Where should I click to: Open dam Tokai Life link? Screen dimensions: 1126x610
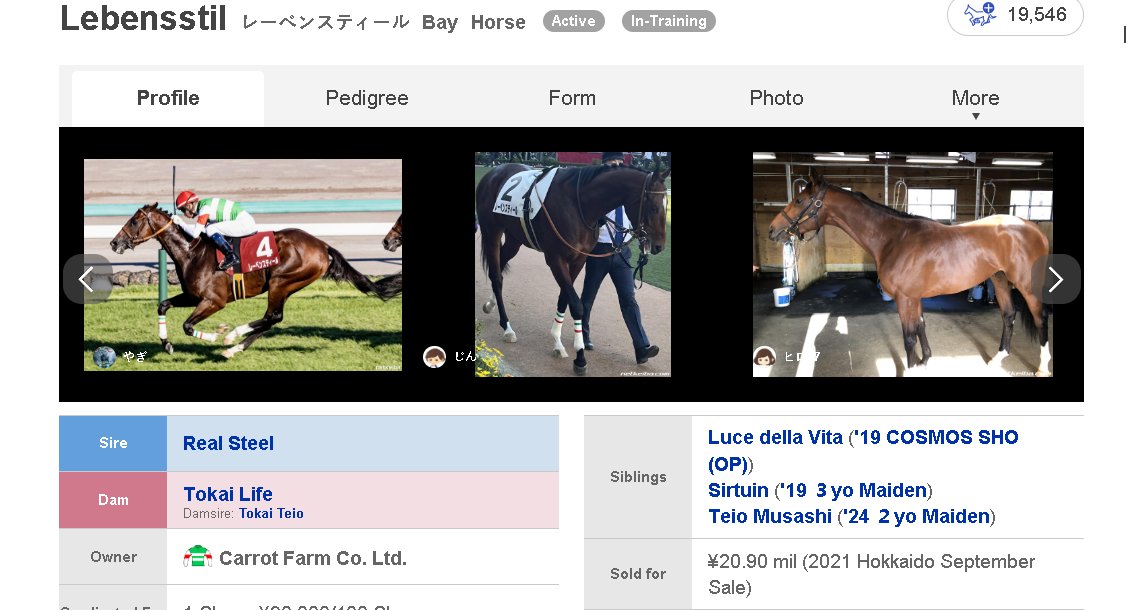pos(228,494)
